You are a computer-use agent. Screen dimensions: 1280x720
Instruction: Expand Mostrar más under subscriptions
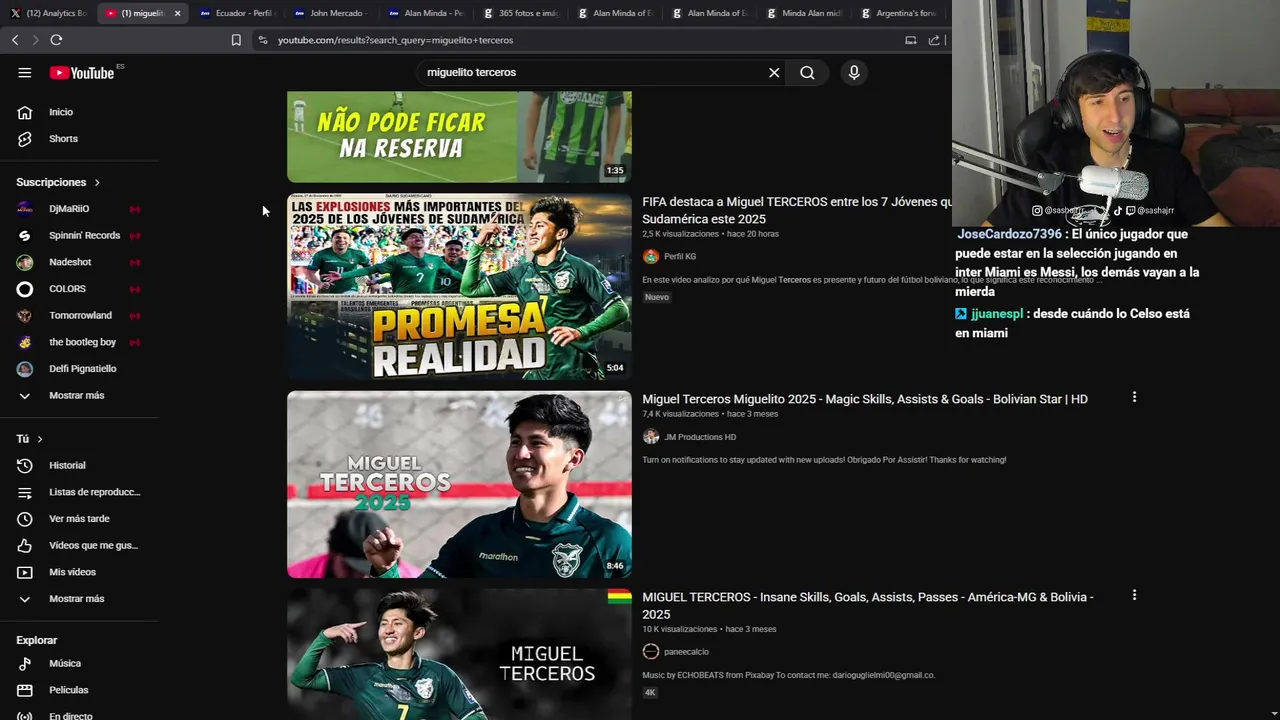(x=78, y=395)
